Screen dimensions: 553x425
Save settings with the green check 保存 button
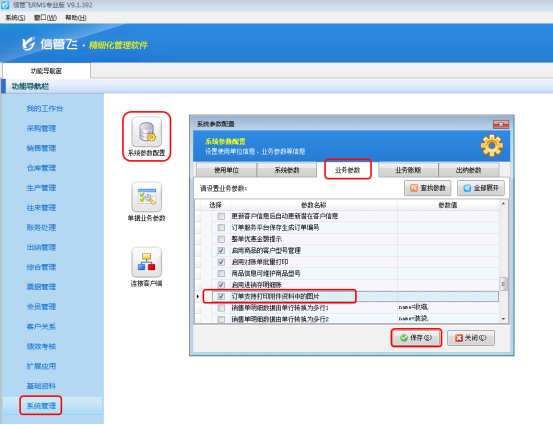pos(416,338)
